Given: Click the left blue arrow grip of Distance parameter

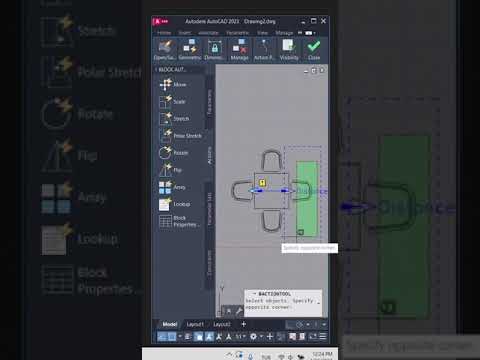Looking at the screenshot, I should point(257,191).
